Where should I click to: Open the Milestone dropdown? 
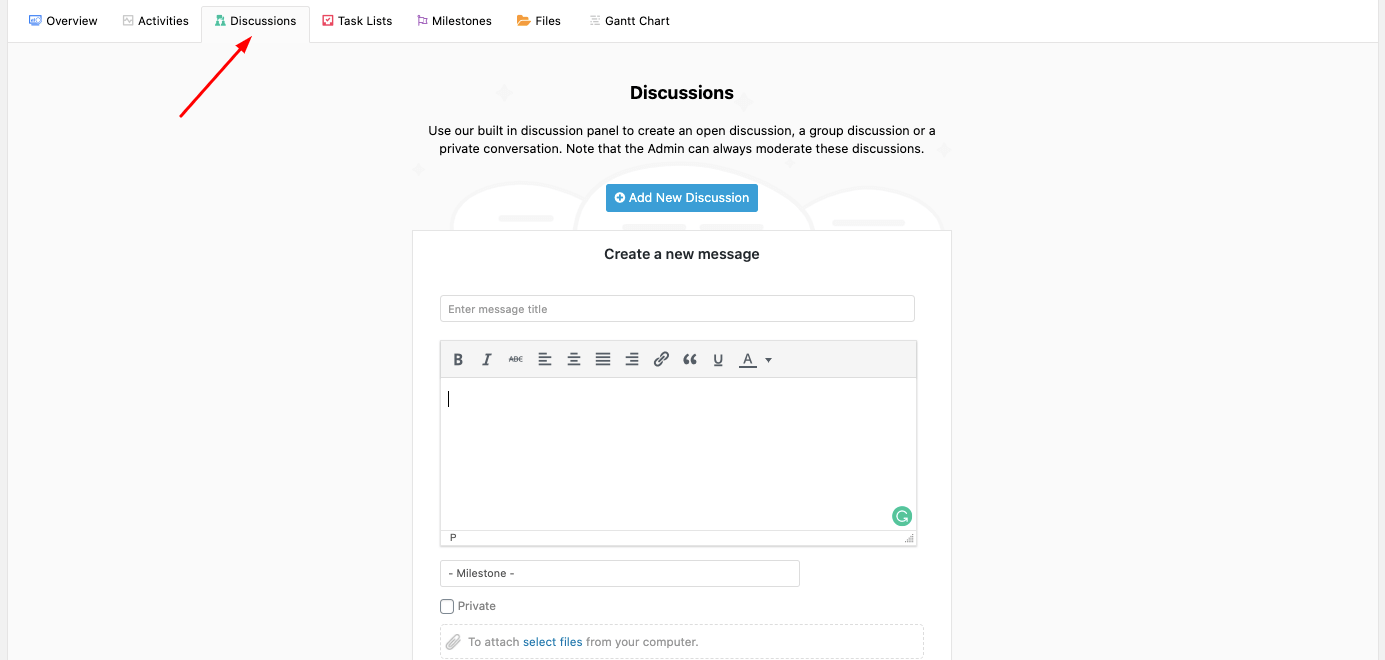point(619,573)
